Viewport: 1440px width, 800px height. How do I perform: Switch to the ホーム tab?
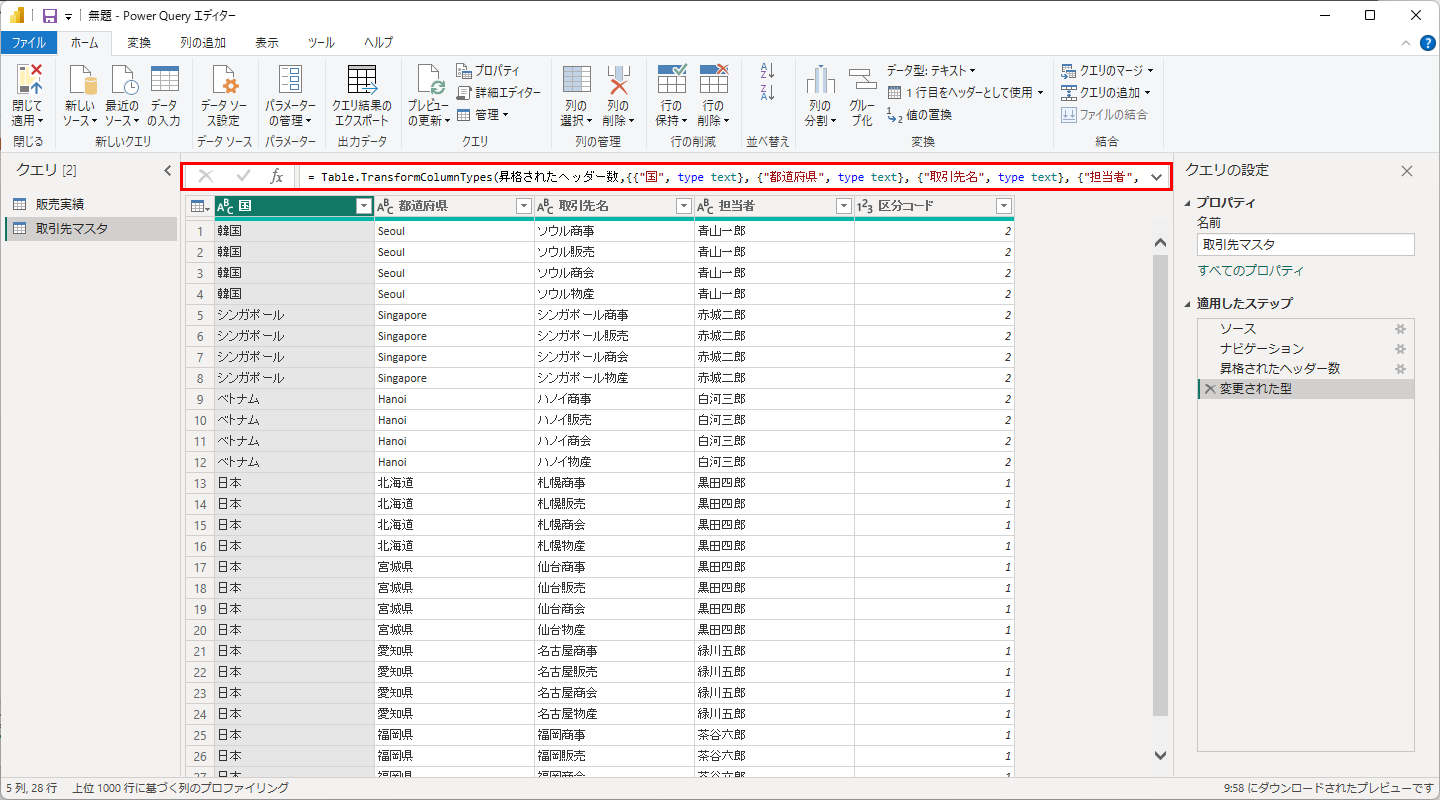85,42
